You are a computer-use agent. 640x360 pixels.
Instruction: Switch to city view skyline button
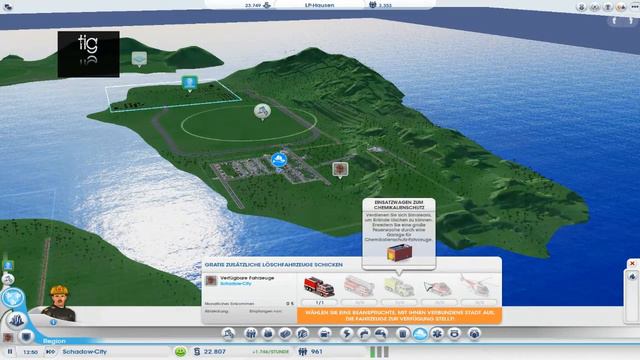[x=17, y=320]
